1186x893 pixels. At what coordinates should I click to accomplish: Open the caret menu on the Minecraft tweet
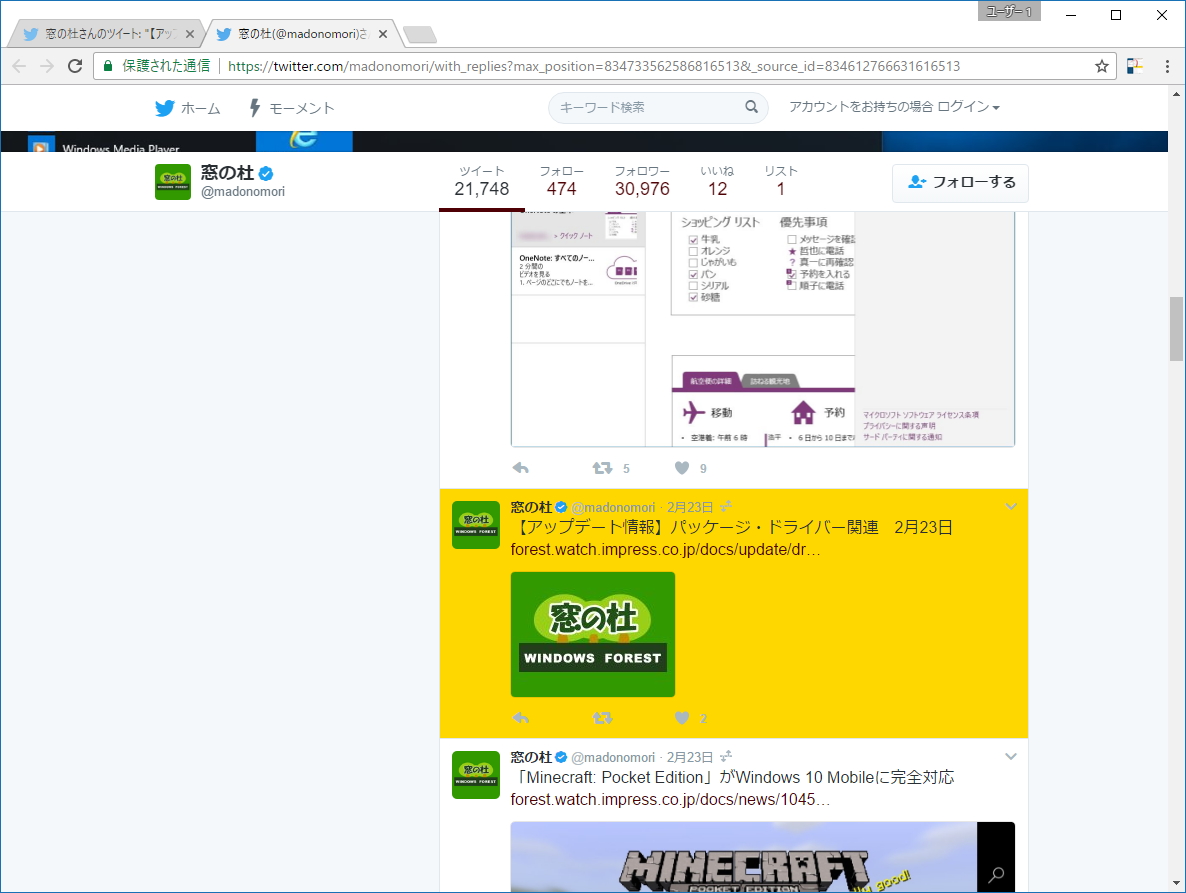[1011, 756]
